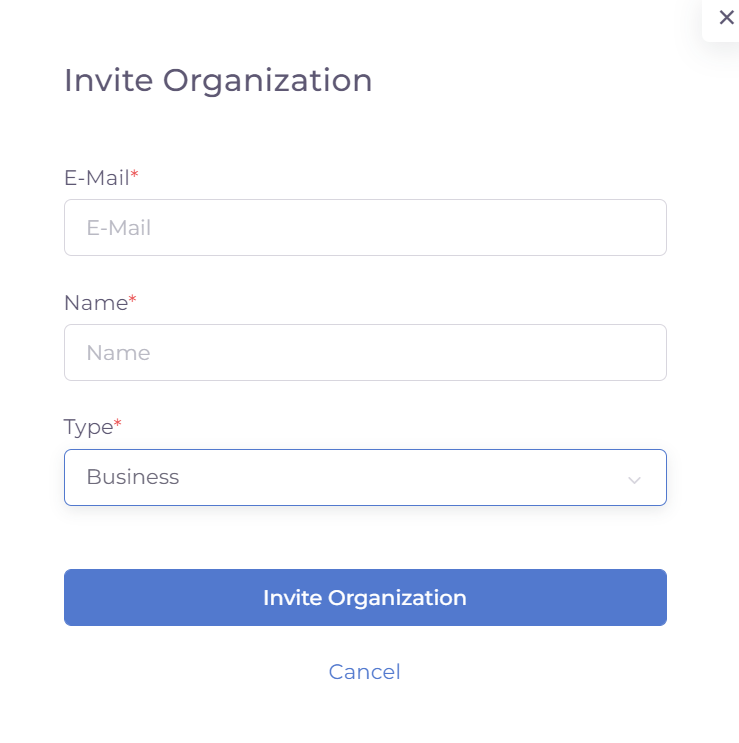Viewport: 739px width, 743px height.
Task: Close the Invite Organization dialog with X
Action: click(726, 18)
